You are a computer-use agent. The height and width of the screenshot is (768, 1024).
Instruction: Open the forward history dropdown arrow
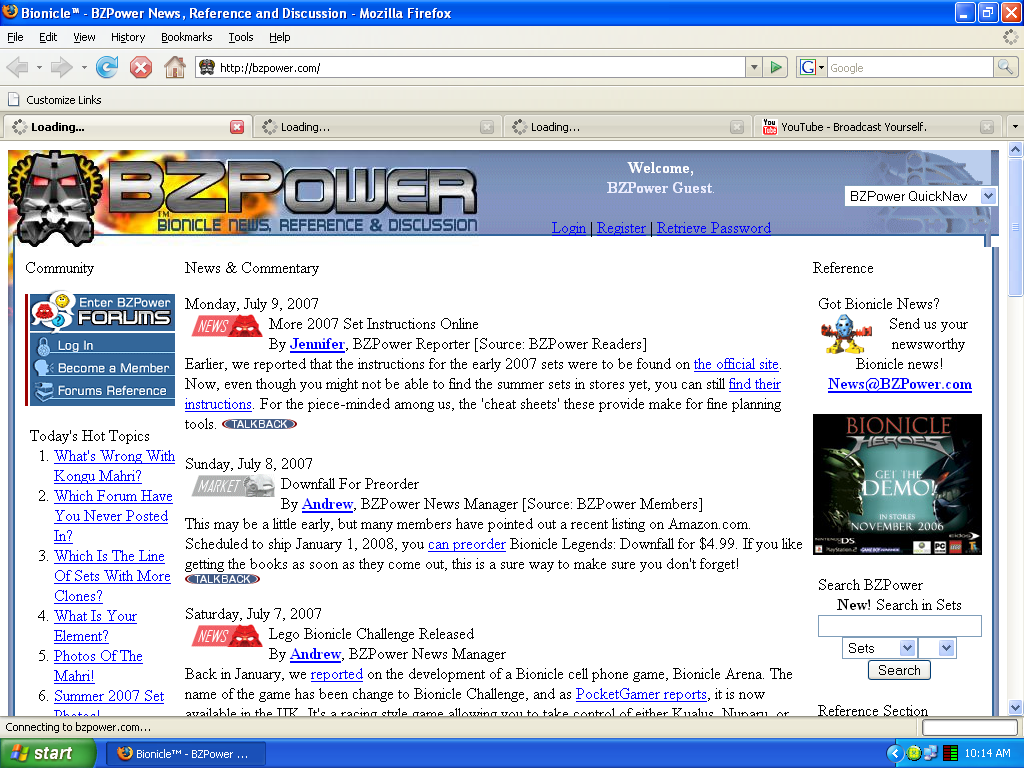click(x=84, y=67)
